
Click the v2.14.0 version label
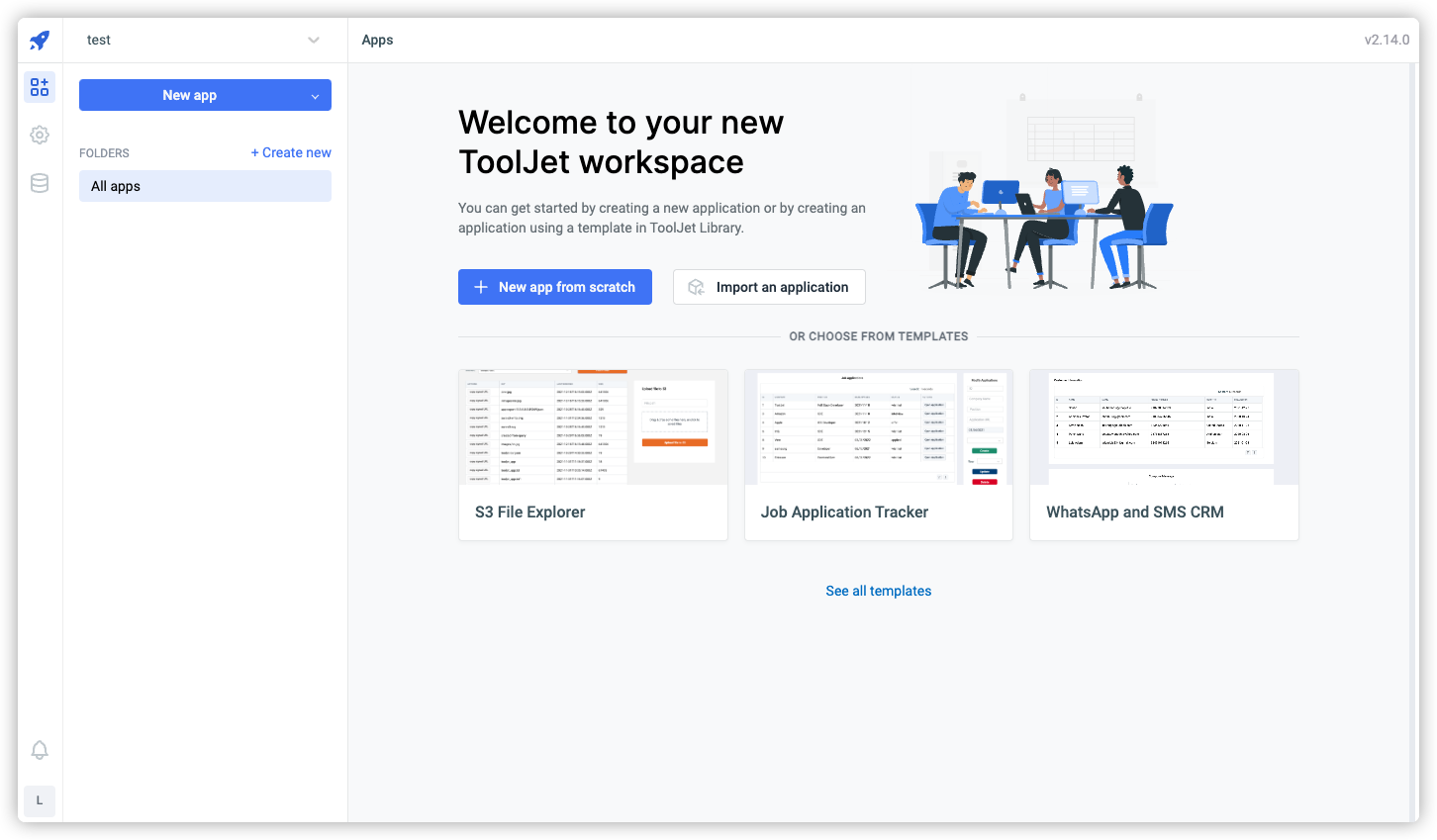pyautogui.click(x=1387, y=40)
